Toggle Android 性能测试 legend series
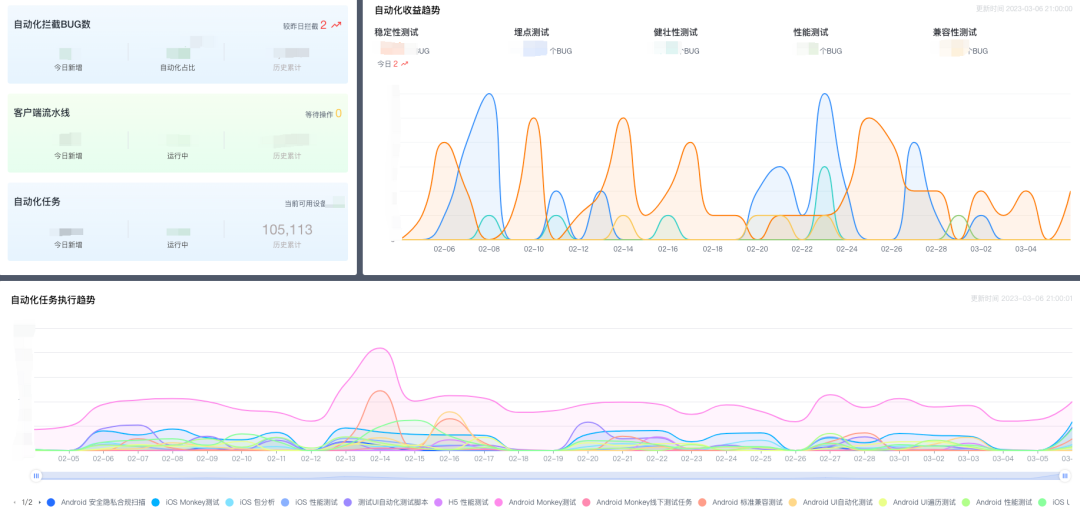The width and height of the screenshot is (1080, 513). point(997,503)
